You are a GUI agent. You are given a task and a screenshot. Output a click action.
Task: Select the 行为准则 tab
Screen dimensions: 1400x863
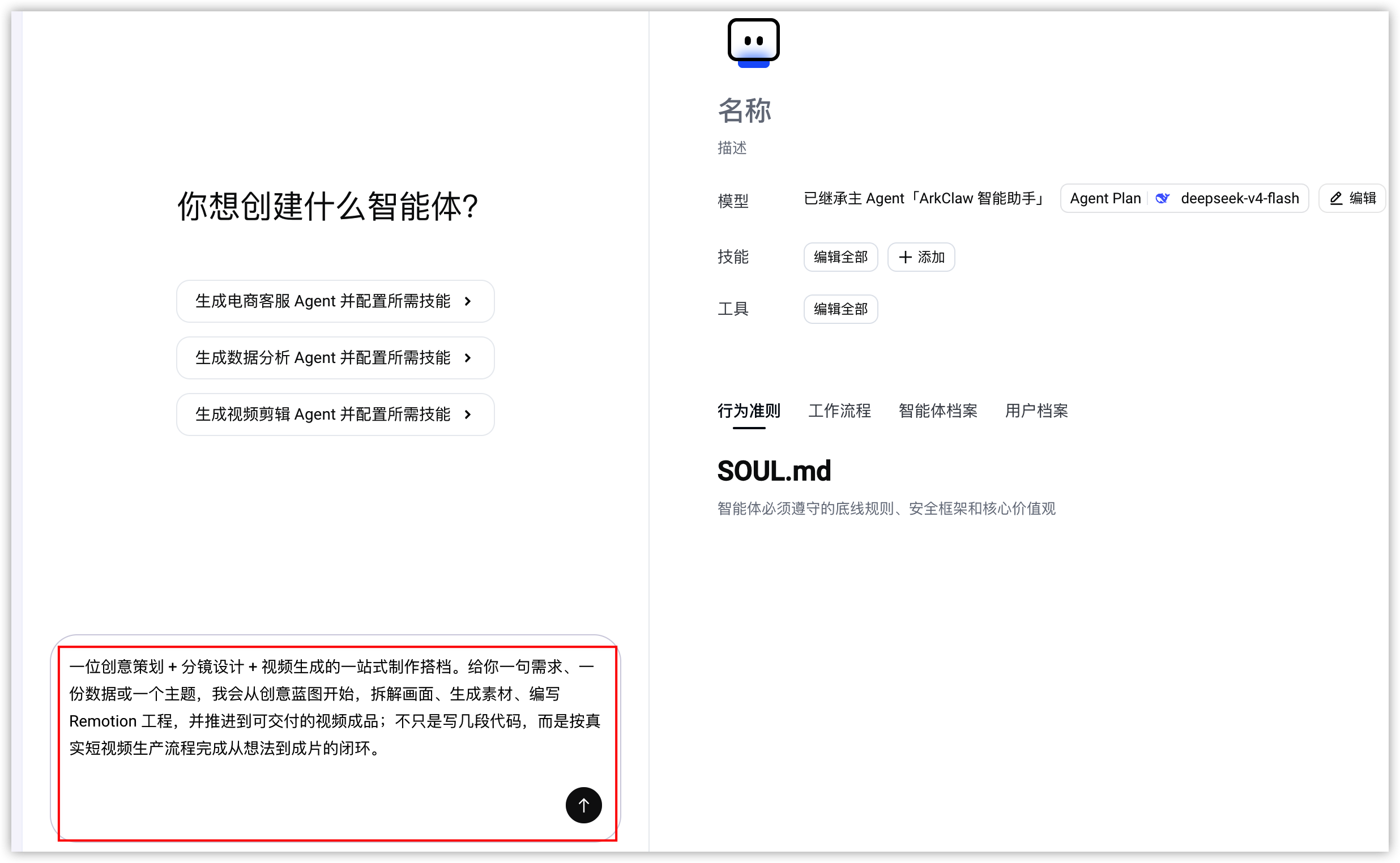(x=748, y=411)
